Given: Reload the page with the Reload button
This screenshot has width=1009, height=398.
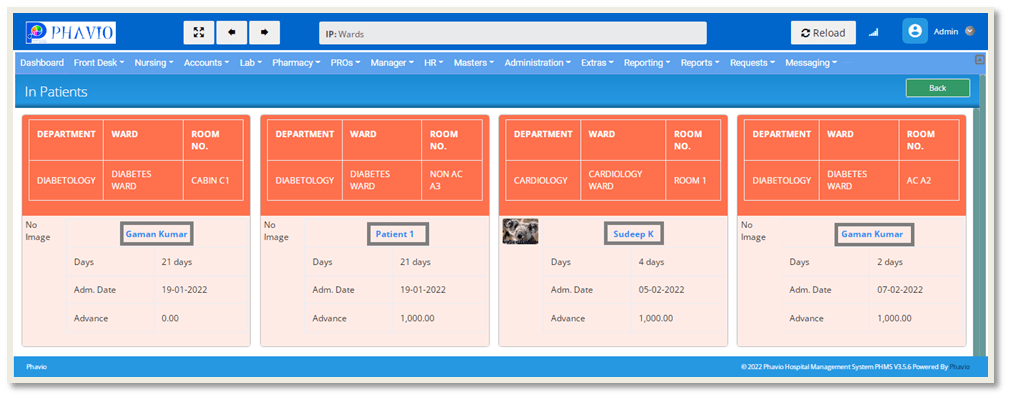Looking at the screenshot, I should point(823,33).
